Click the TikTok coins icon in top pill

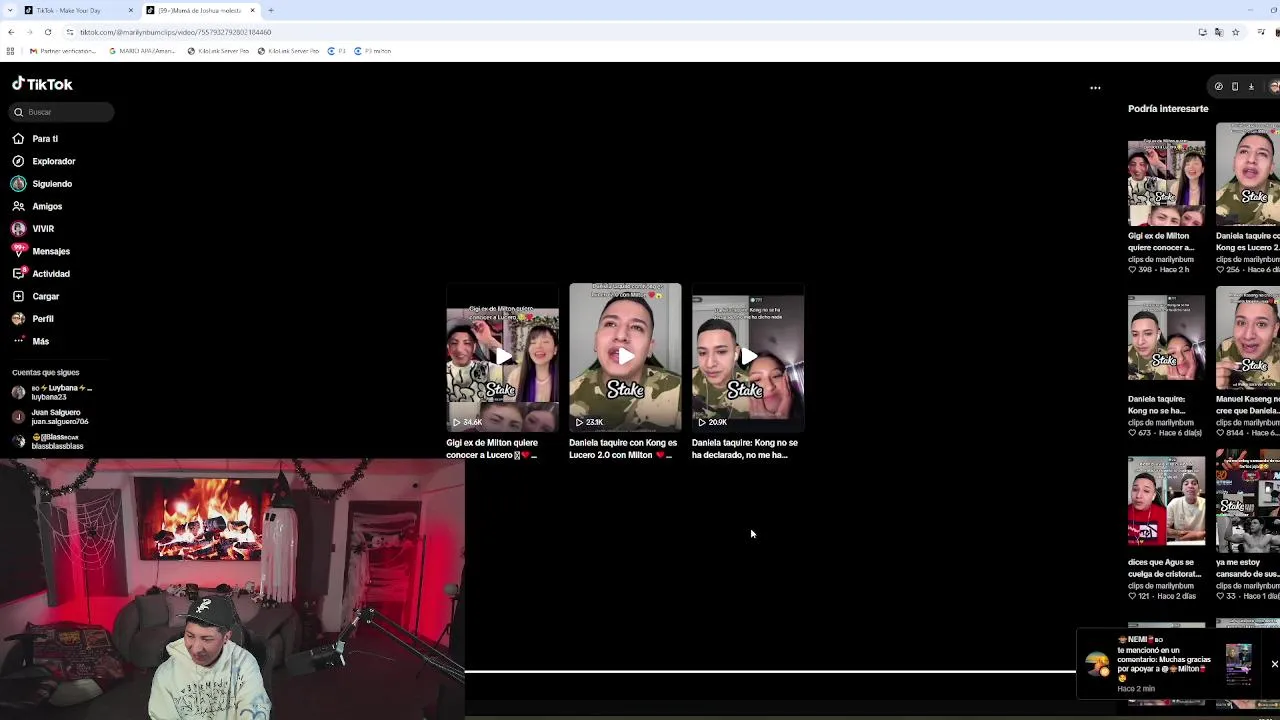[1218, 87]
